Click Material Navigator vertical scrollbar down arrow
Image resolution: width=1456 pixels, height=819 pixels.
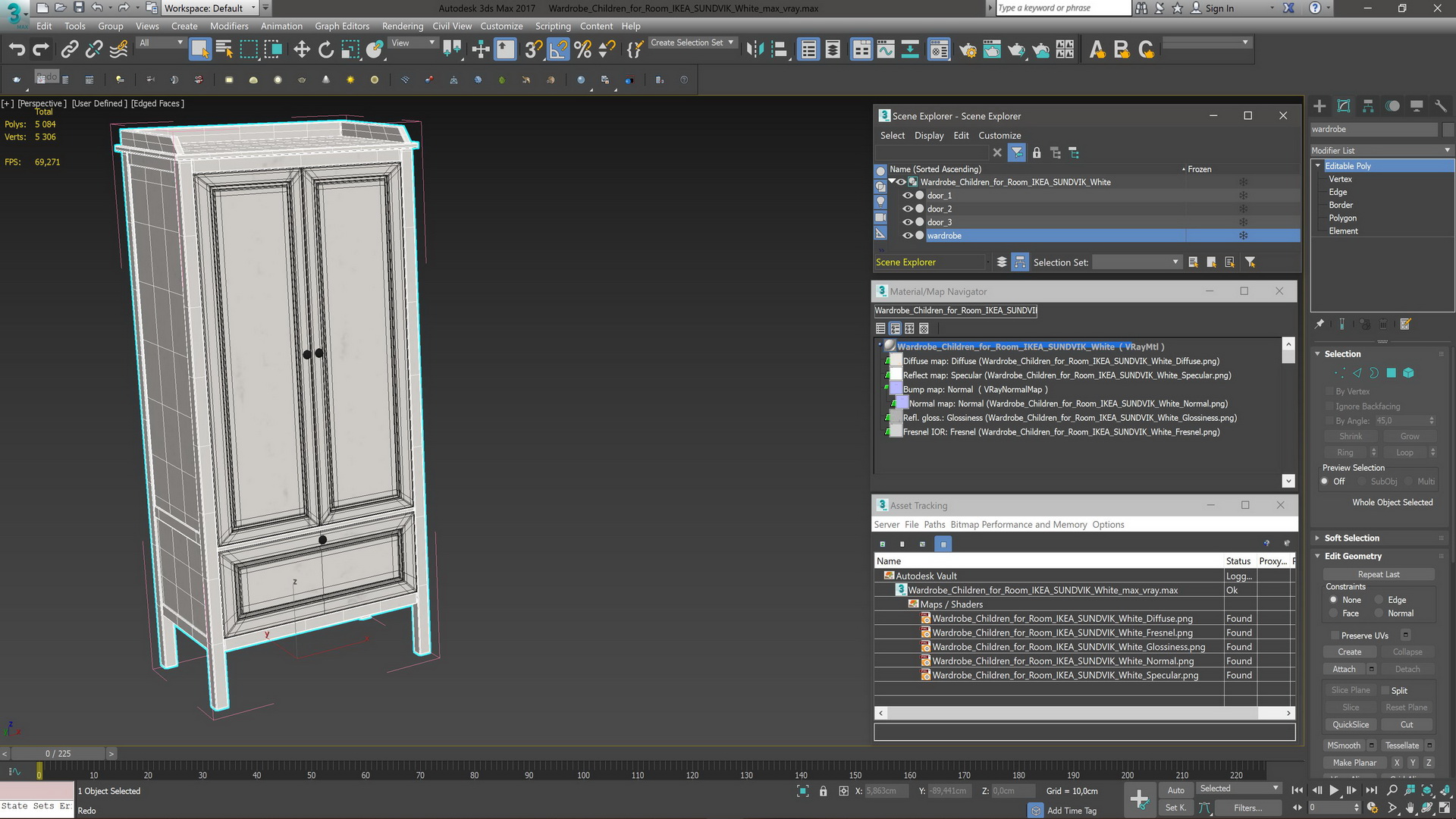tap(1288, 481)
